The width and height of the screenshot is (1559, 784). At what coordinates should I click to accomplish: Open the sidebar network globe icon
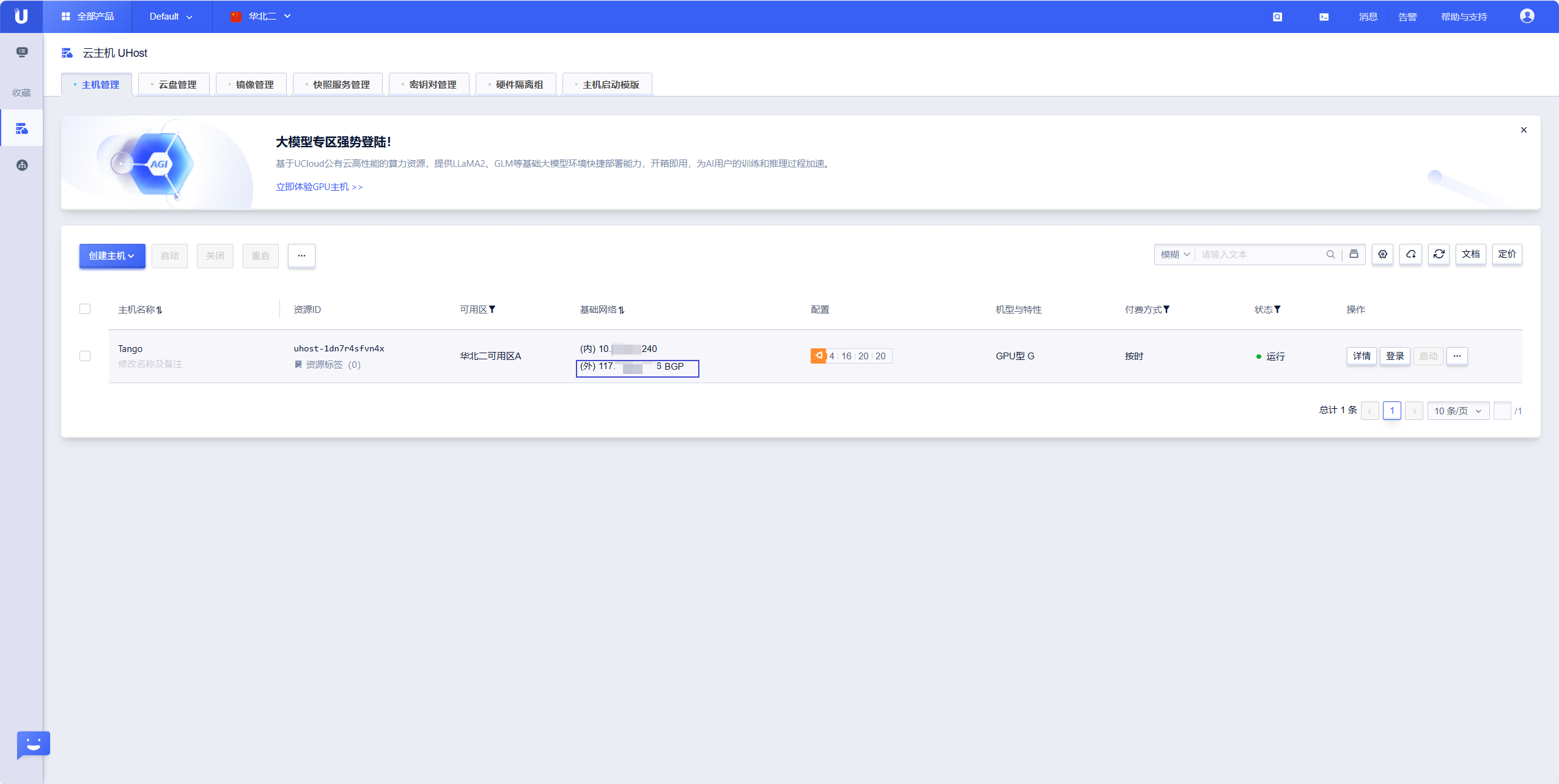22,165
